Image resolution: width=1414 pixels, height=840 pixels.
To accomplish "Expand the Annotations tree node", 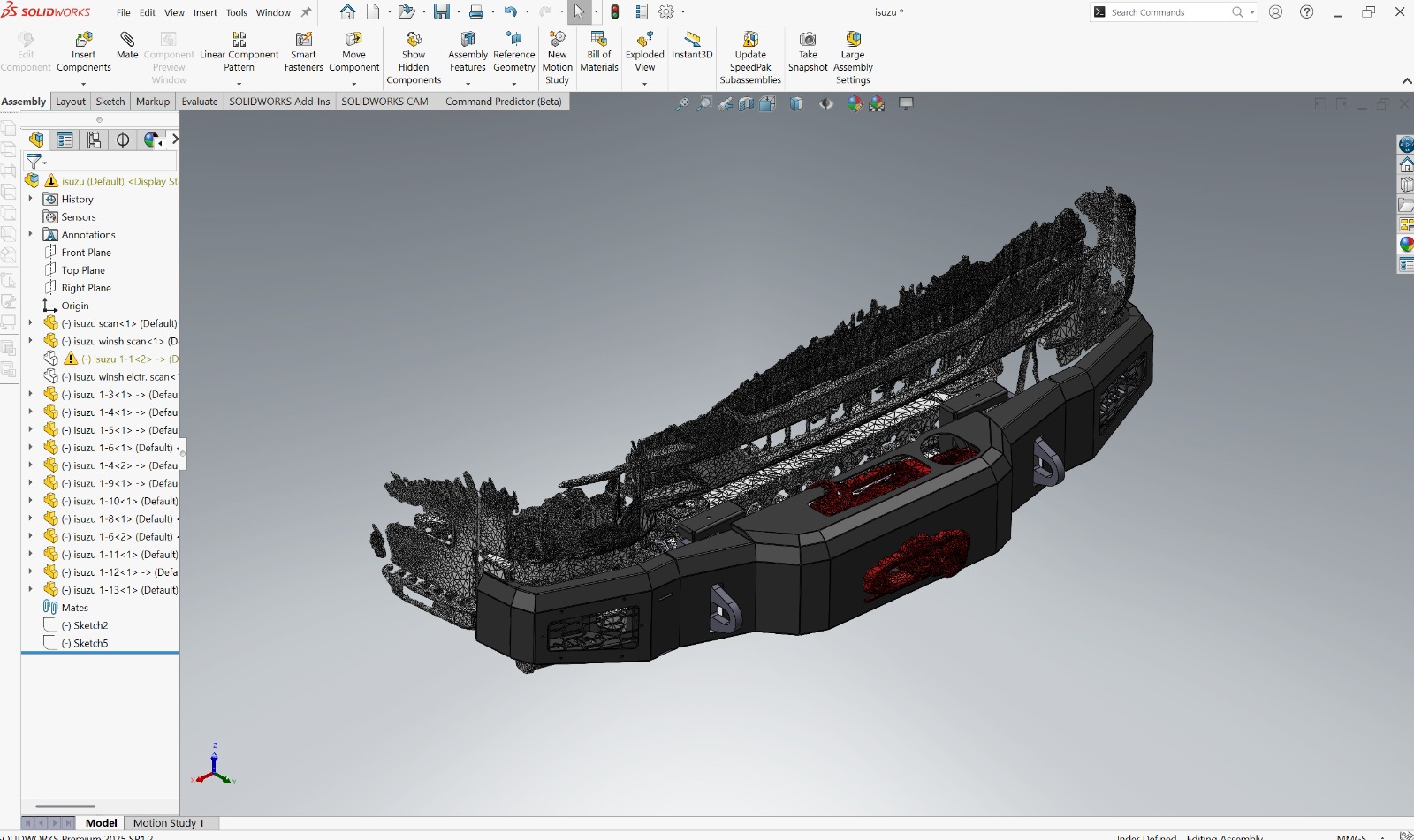I will point(30,234).
